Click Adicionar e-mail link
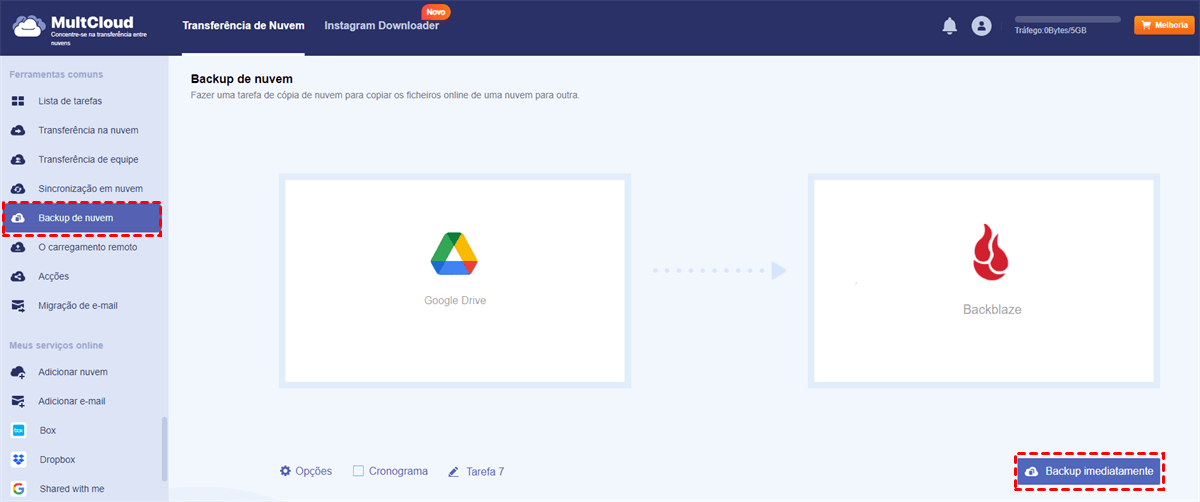Viewport: 1200px width, 502px height. point(71,401)
